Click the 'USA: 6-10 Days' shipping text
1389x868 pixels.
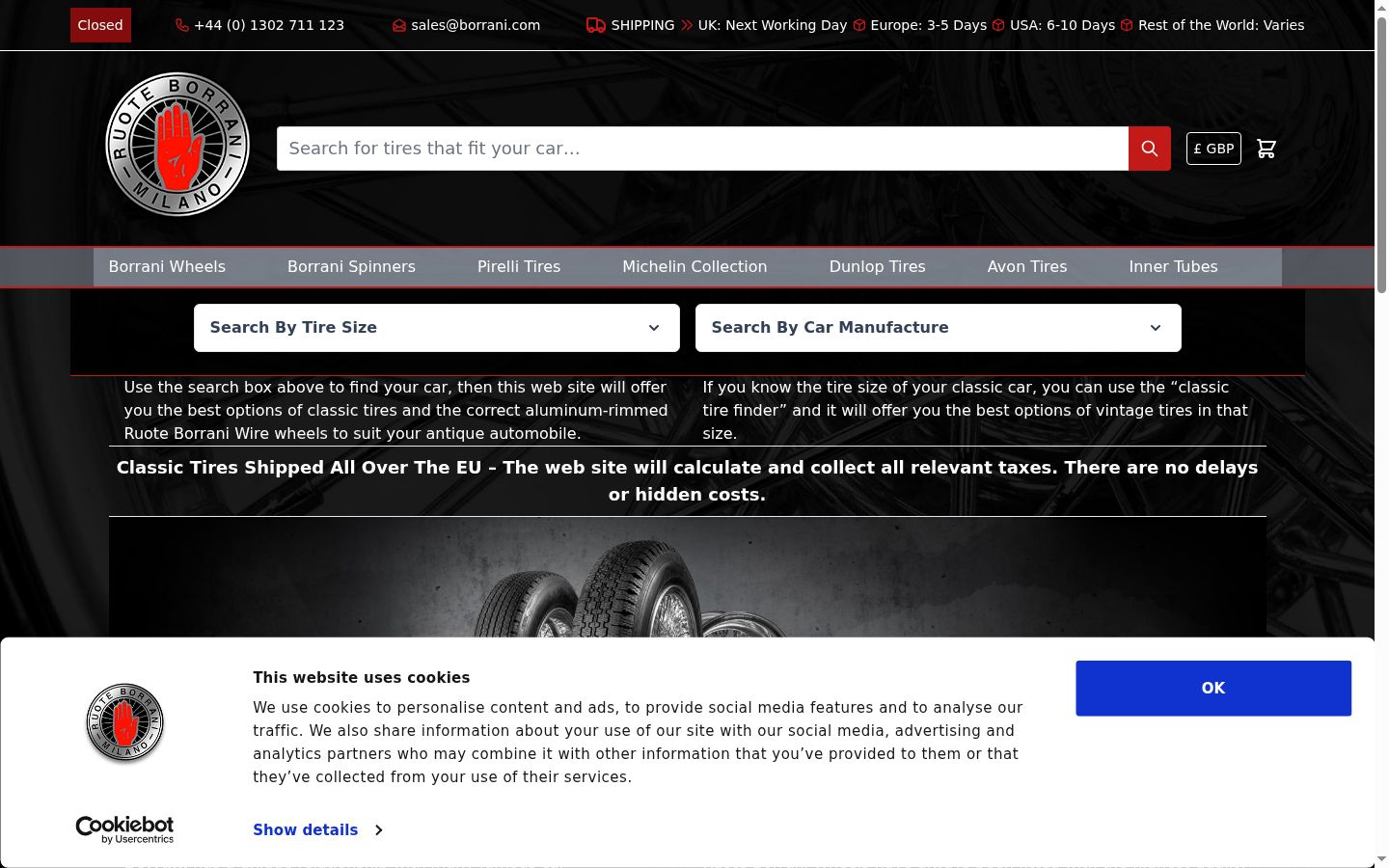tap(1062, 25)
